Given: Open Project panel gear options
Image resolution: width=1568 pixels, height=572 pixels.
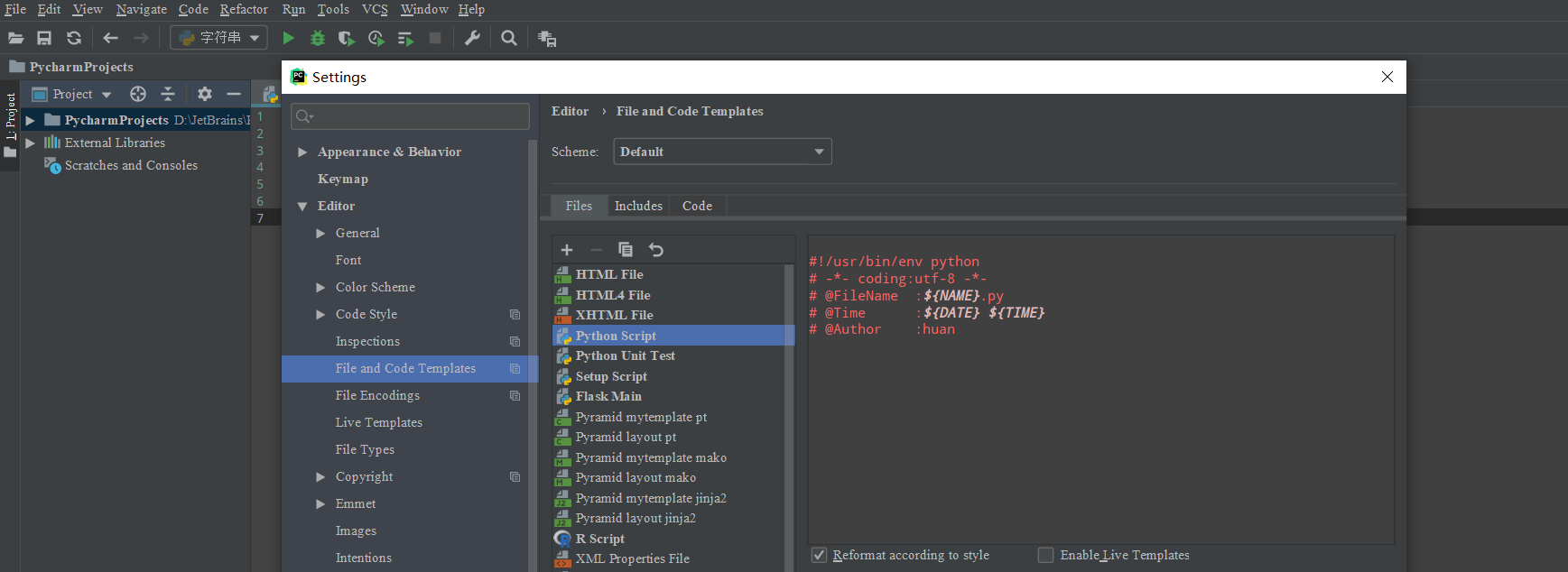Looking at the screenshot, I should tap(205, 94).
